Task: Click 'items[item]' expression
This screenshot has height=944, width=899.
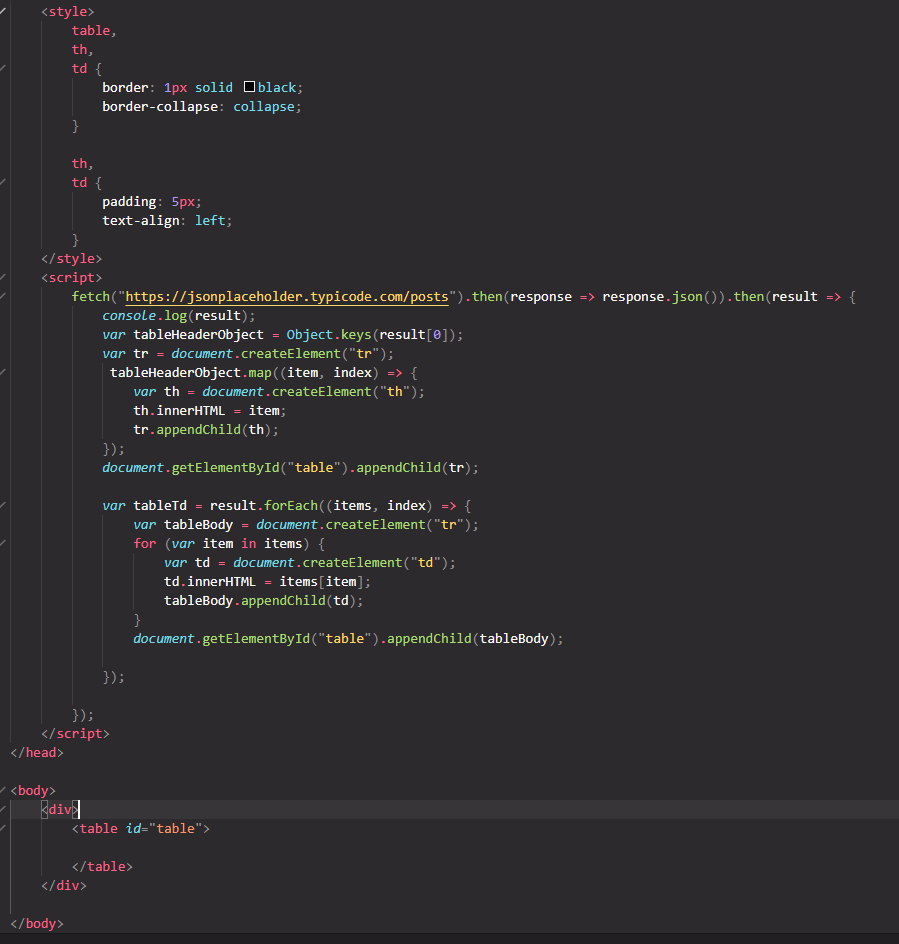Action: tap(322, 582)
